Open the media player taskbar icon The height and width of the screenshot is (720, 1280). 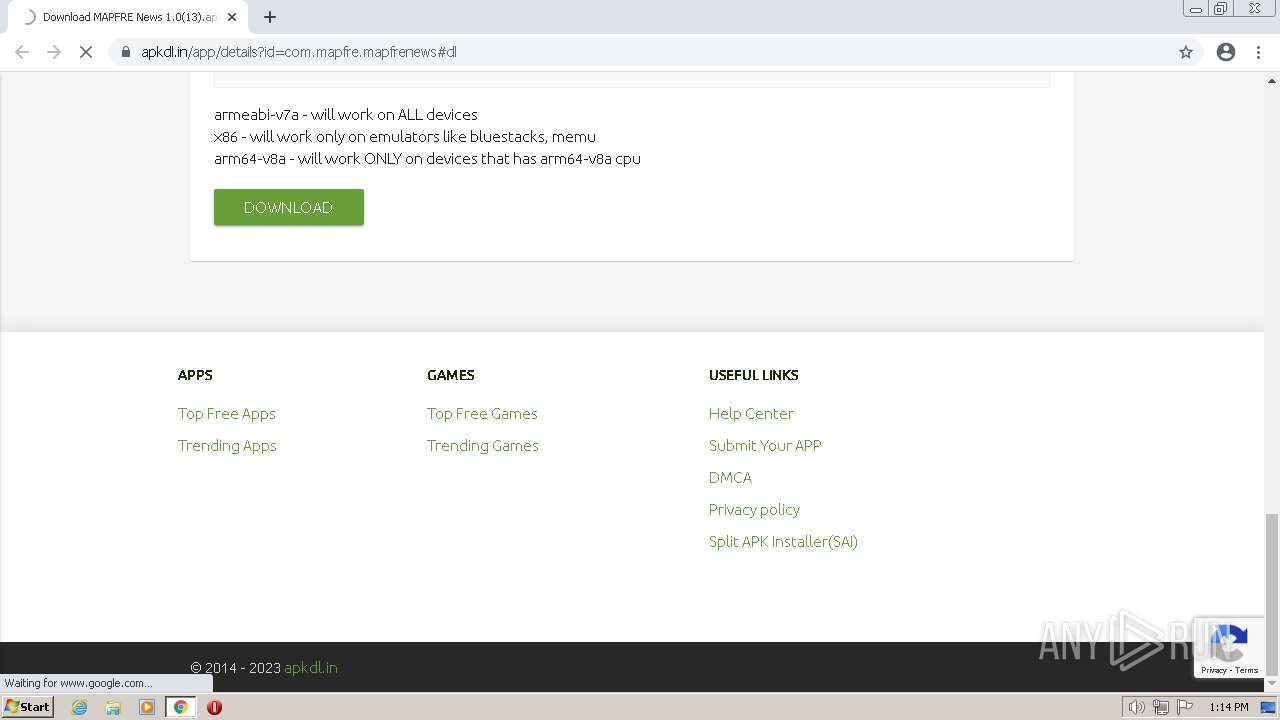147,707
